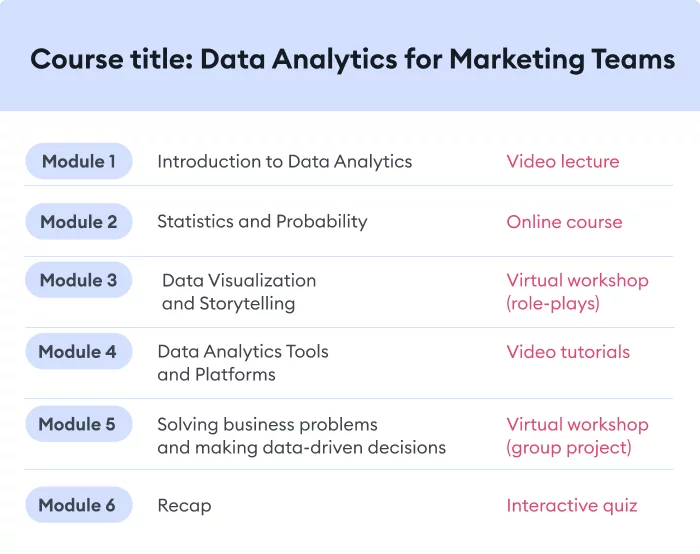Click Virtual workshop (group project) format

(576, 436)
